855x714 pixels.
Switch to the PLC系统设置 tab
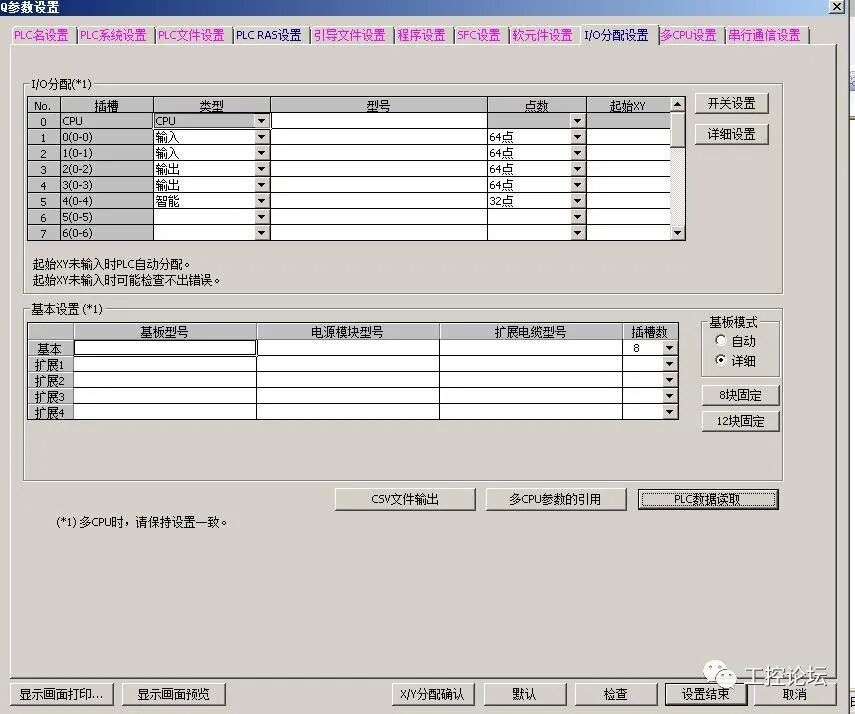click(x=113, y=35)
